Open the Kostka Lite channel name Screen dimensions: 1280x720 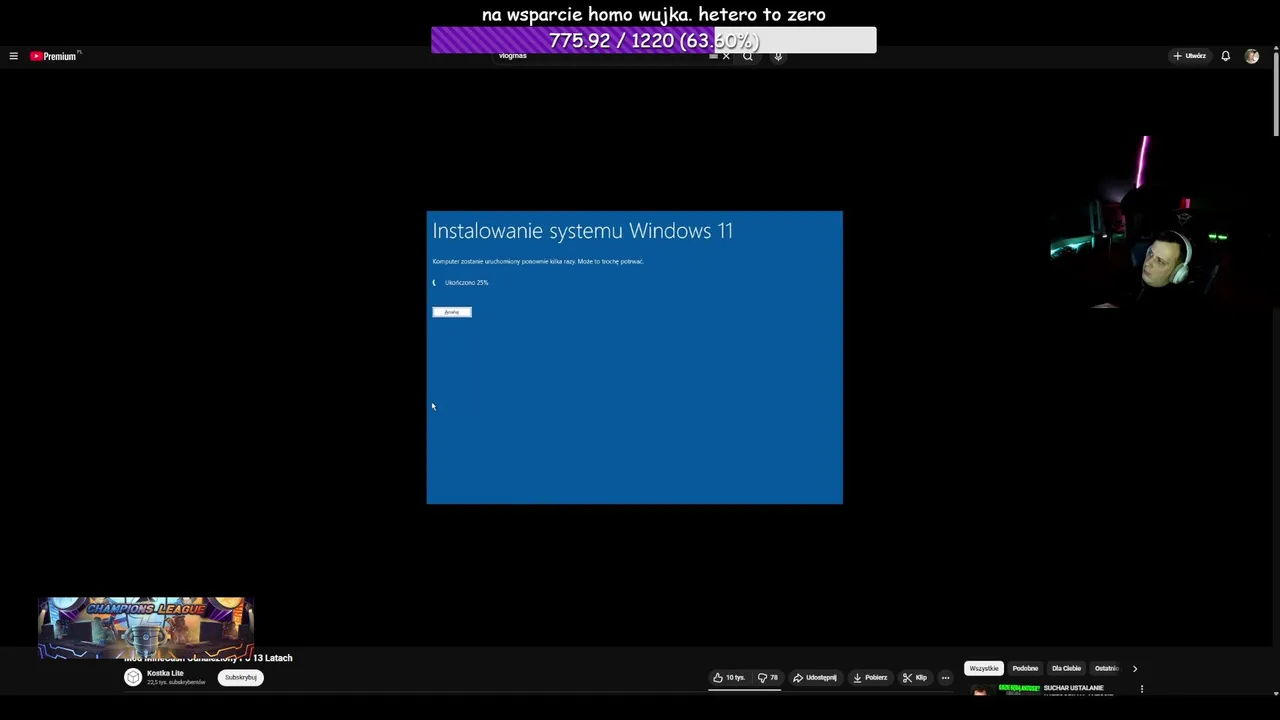[x=165, y=673]
